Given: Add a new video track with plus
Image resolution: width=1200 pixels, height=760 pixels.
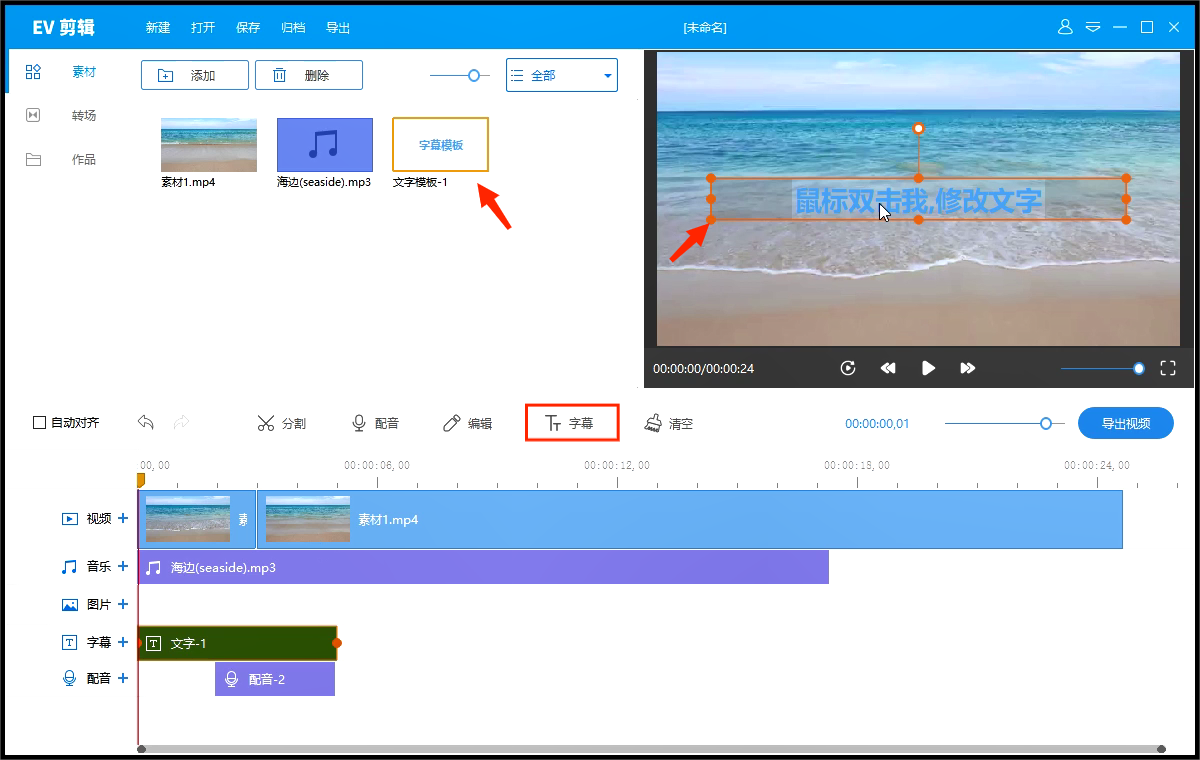Looking at the screenshot, I should [123, 518].
